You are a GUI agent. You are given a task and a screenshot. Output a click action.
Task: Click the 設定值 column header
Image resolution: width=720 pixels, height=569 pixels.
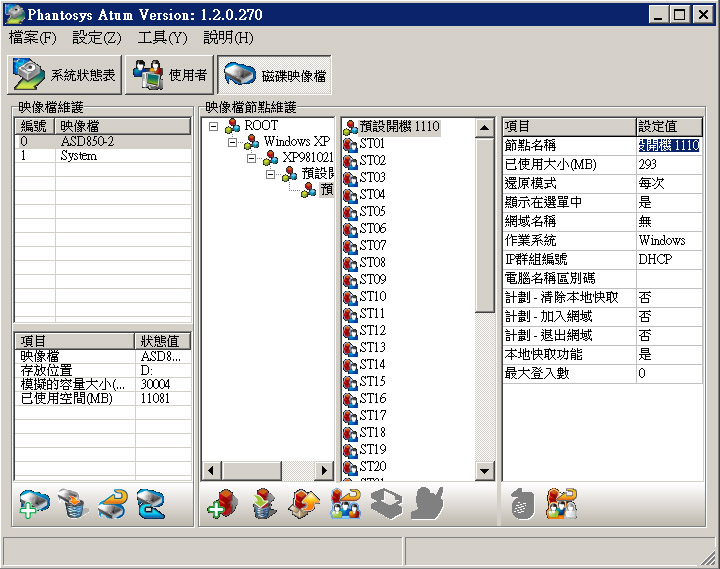tap(669, 126)
